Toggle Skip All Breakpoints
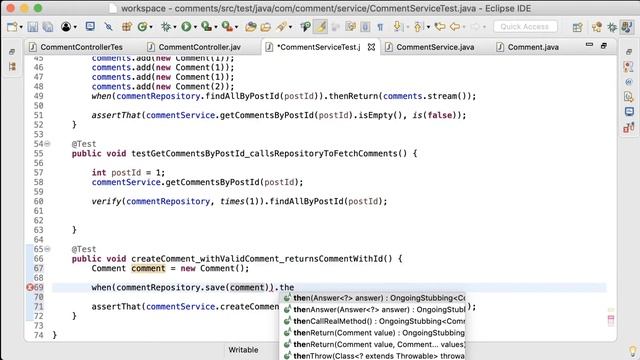The height and width of the screenshot is (360, 640). [108, 27]
